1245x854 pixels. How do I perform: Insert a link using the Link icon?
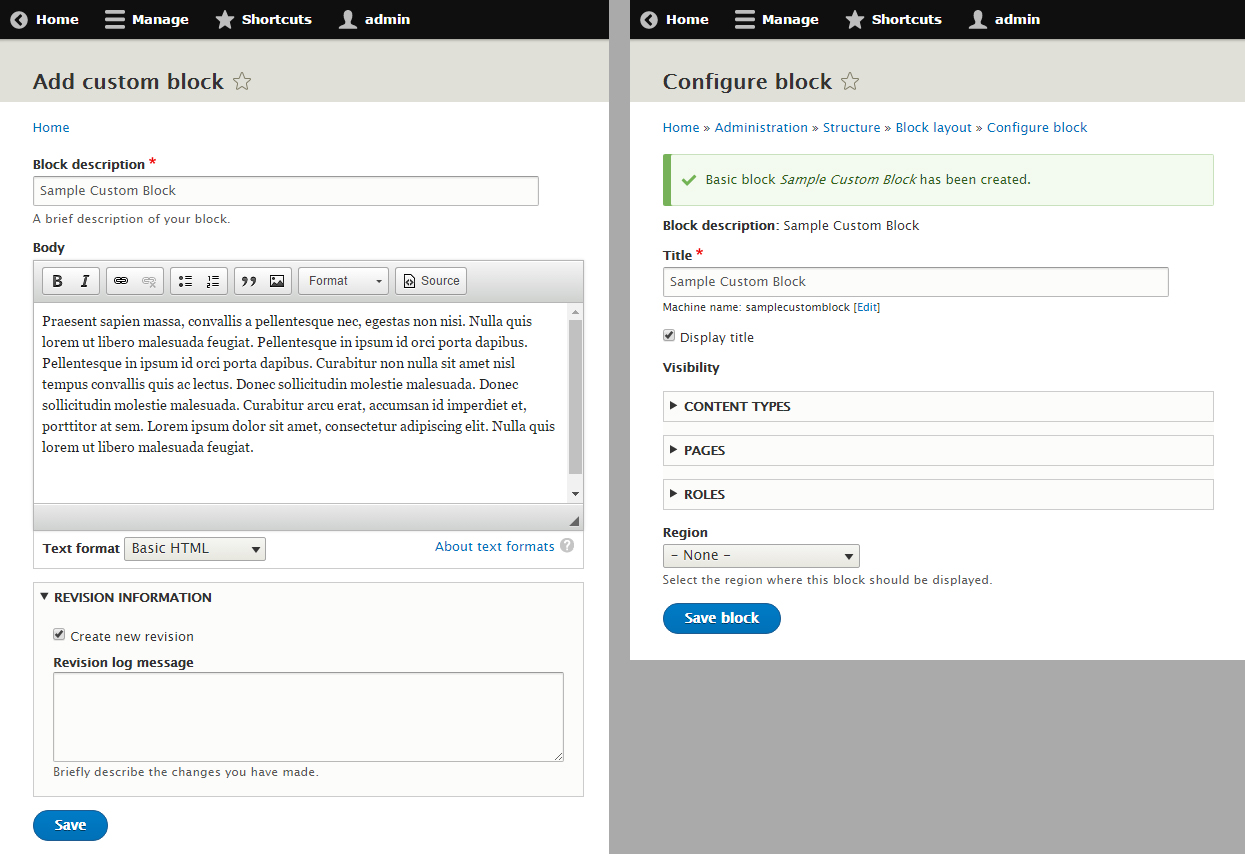coord(121,281)
